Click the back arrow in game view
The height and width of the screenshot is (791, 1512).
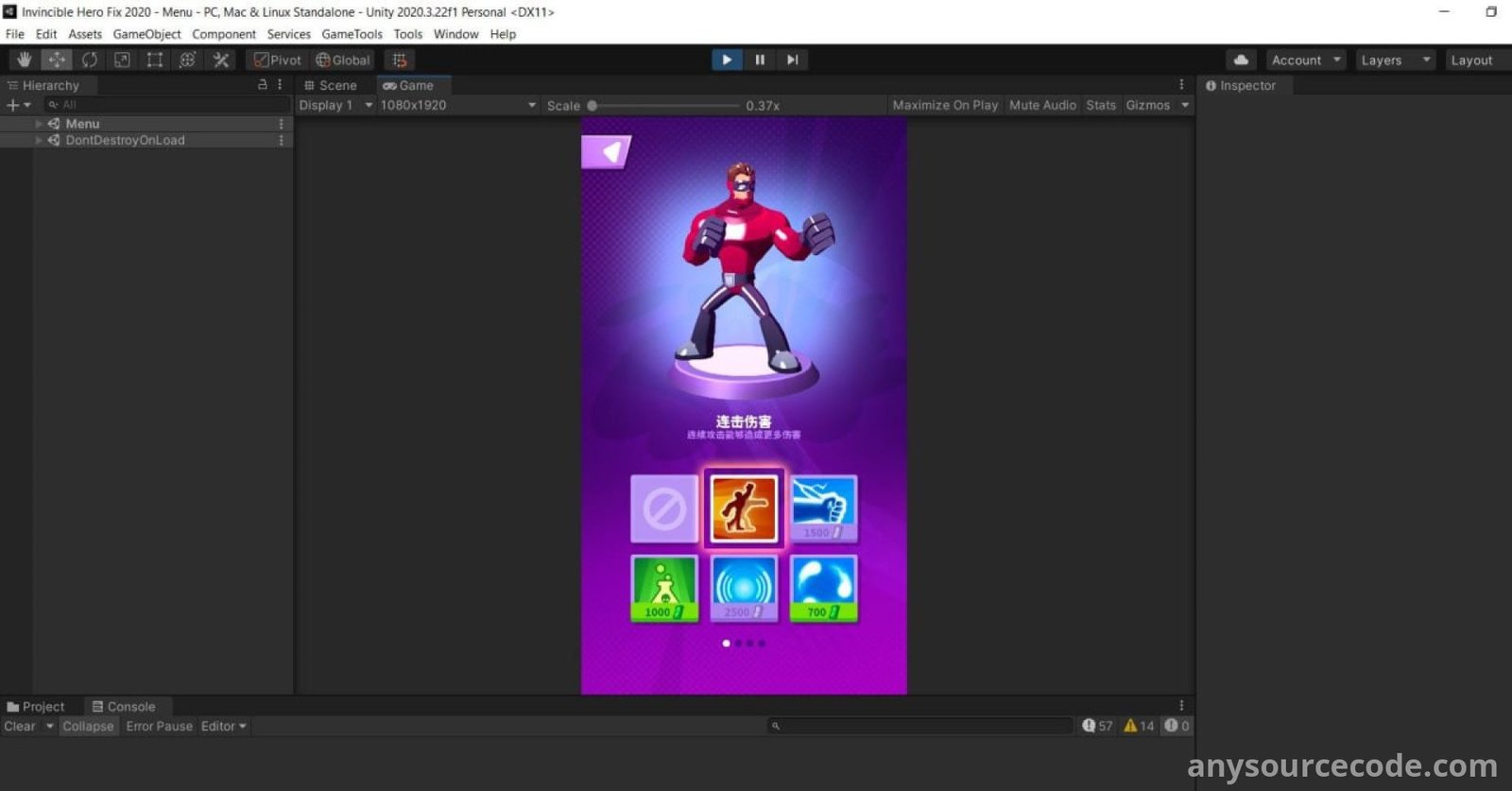[607, 152]
